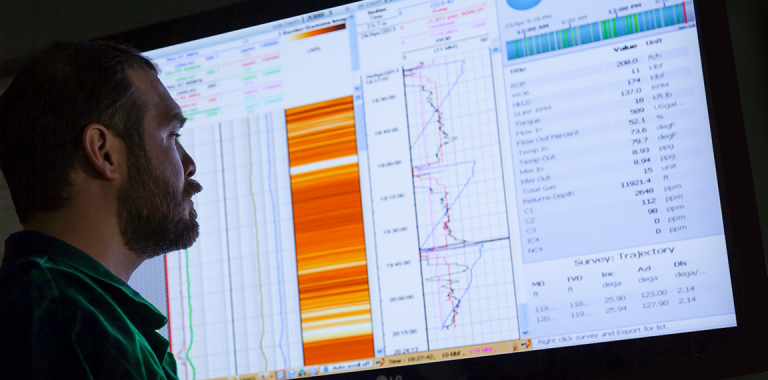Click the lock icon near the time readout
768x380 pixels.
pyautogui.click(x=515, y=348)
